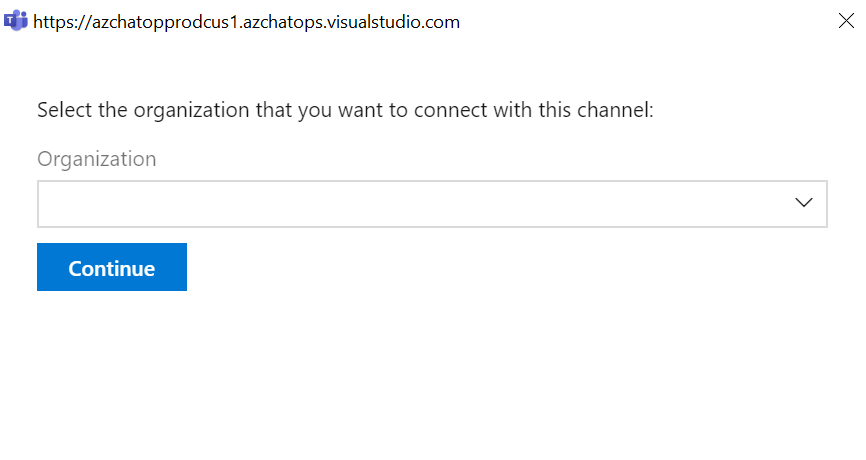This screenshot has height=460, width=866.
Task: Close the dialog with the X icon
Action: (x=846, y=21)
